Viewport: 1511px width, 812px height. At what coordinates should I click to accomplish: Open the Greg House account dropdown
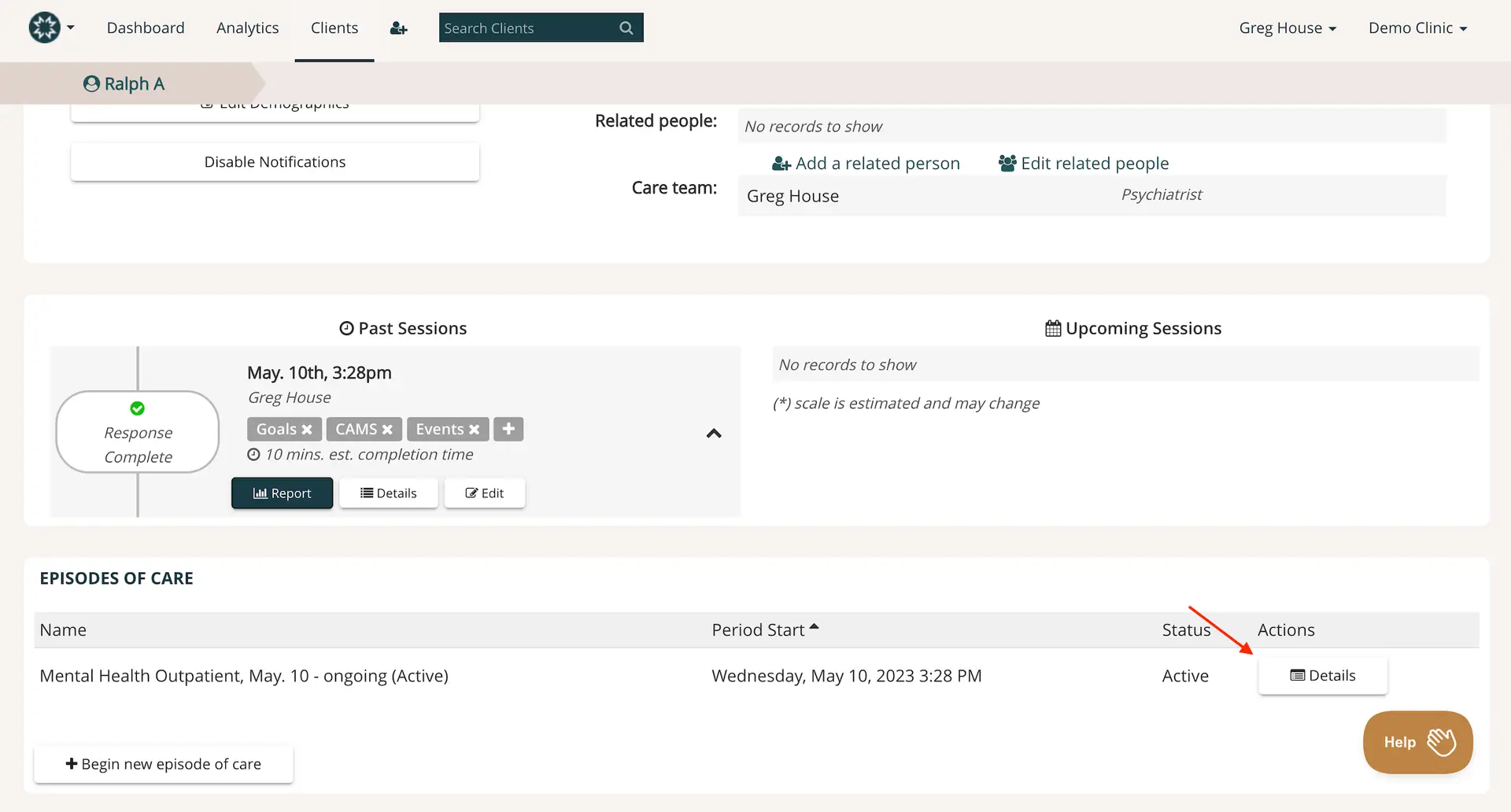pos(1287,28)
